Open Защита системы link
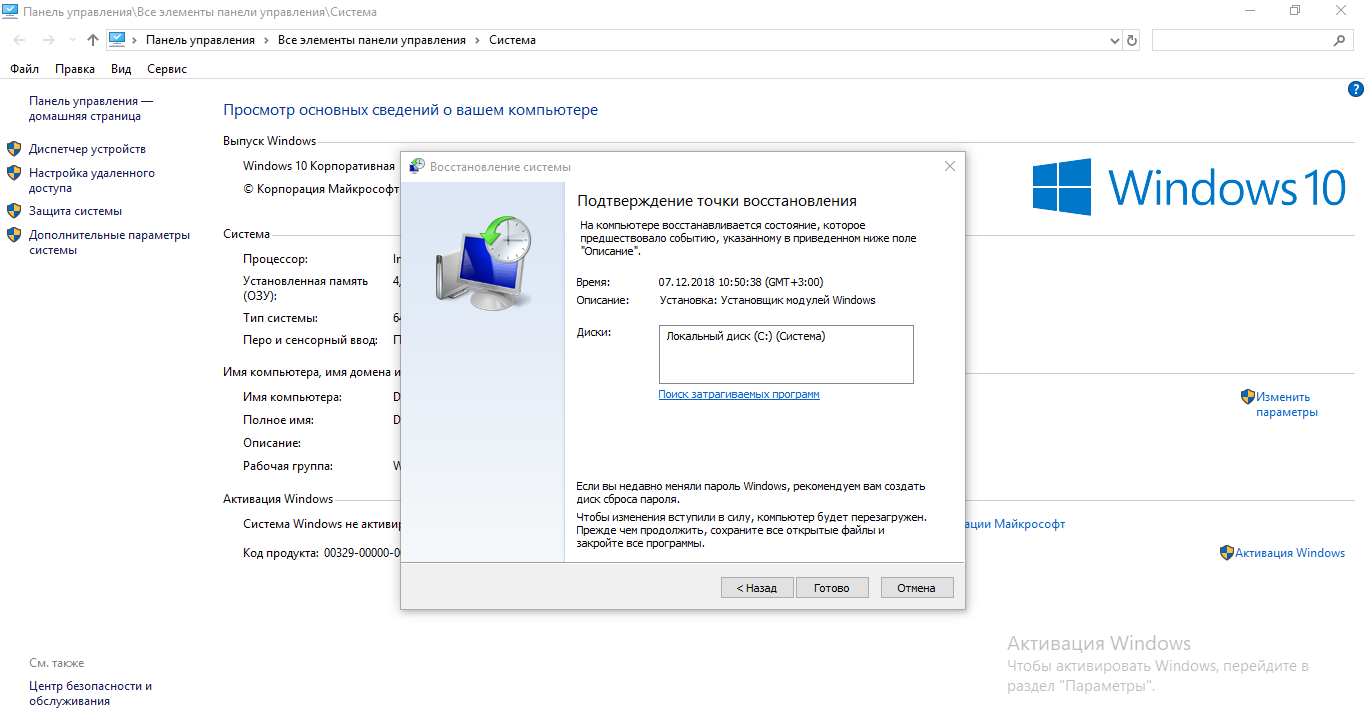The height and width of the screenshot is (718, 1365). 75,211
